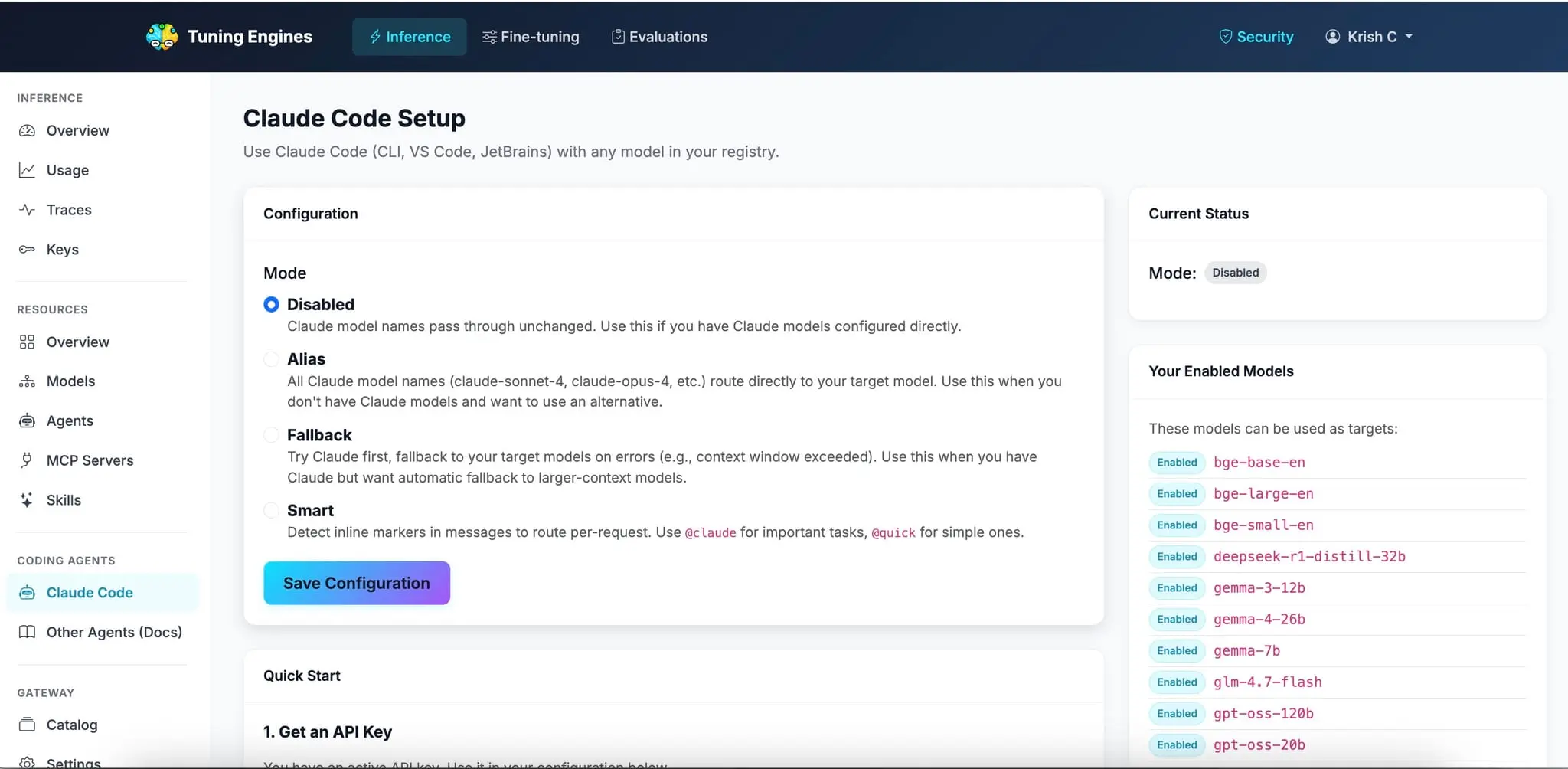Select the Alias mode radio button
The height and width of the screenshot is (769, 1568).
click(271, 359)
